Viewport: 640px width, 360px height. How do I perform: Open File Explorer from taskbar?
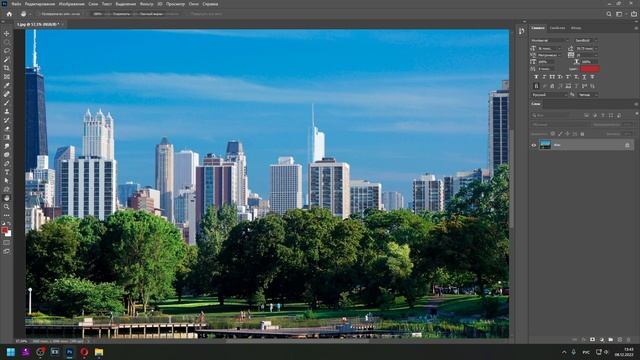click(x=99, y=352)
